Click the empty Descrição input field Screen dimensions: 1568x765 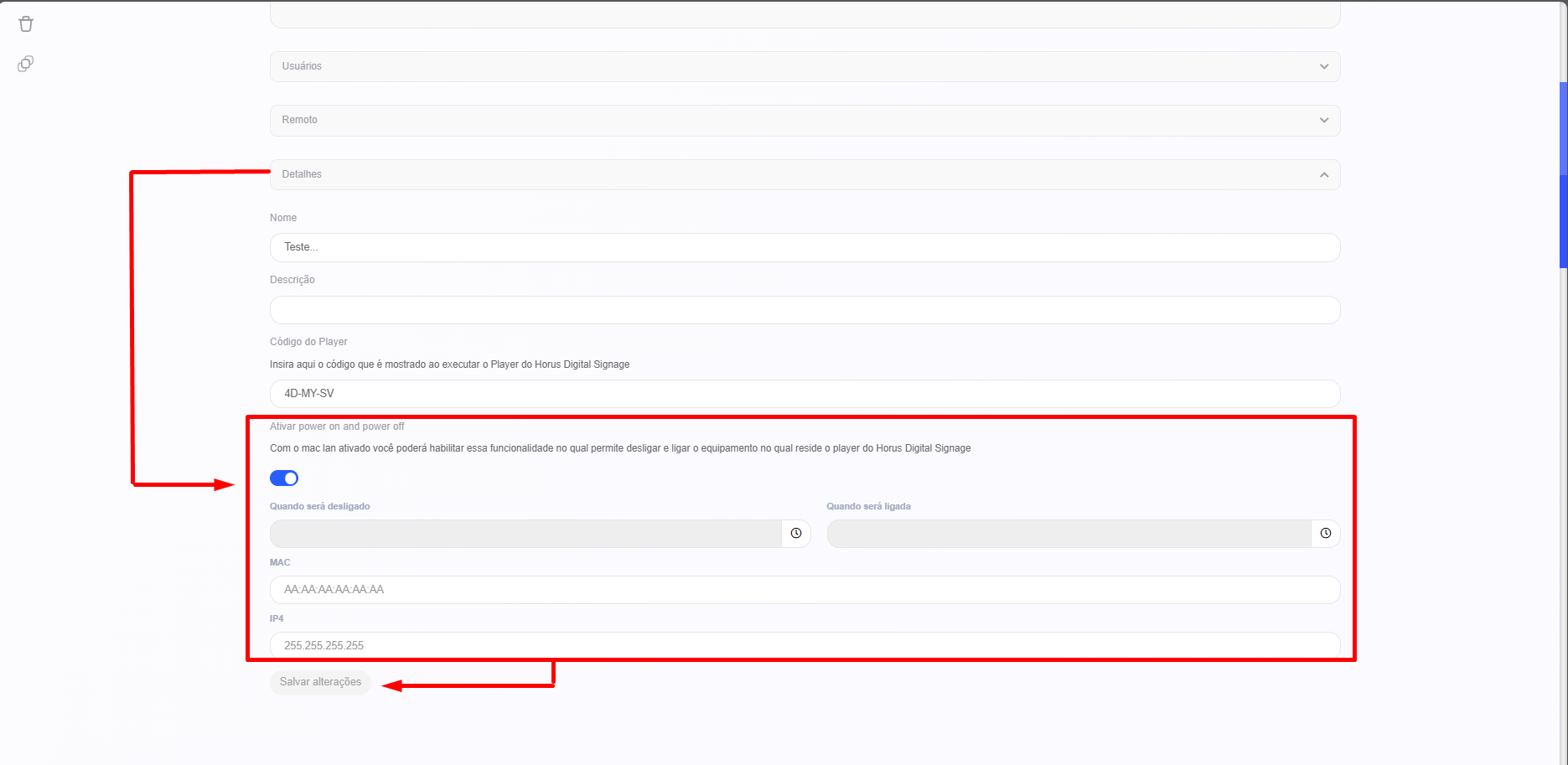pyautogui.click(x=805, y=310)
